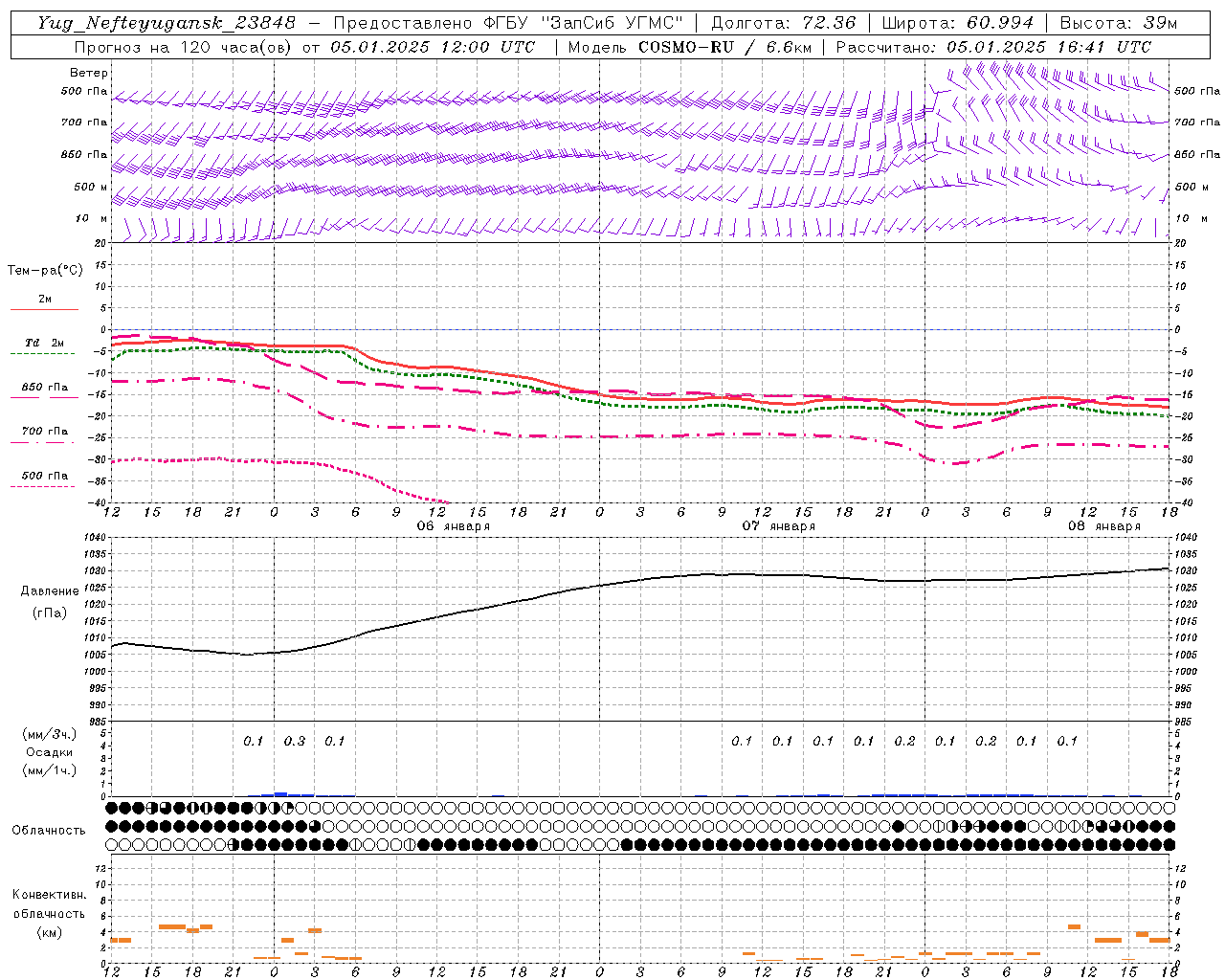The width and height of the screenshot is (1225, 980).
Task: Click the model label Модель COSMO-RU / 6.6км
Action: [x=688, y=47]
